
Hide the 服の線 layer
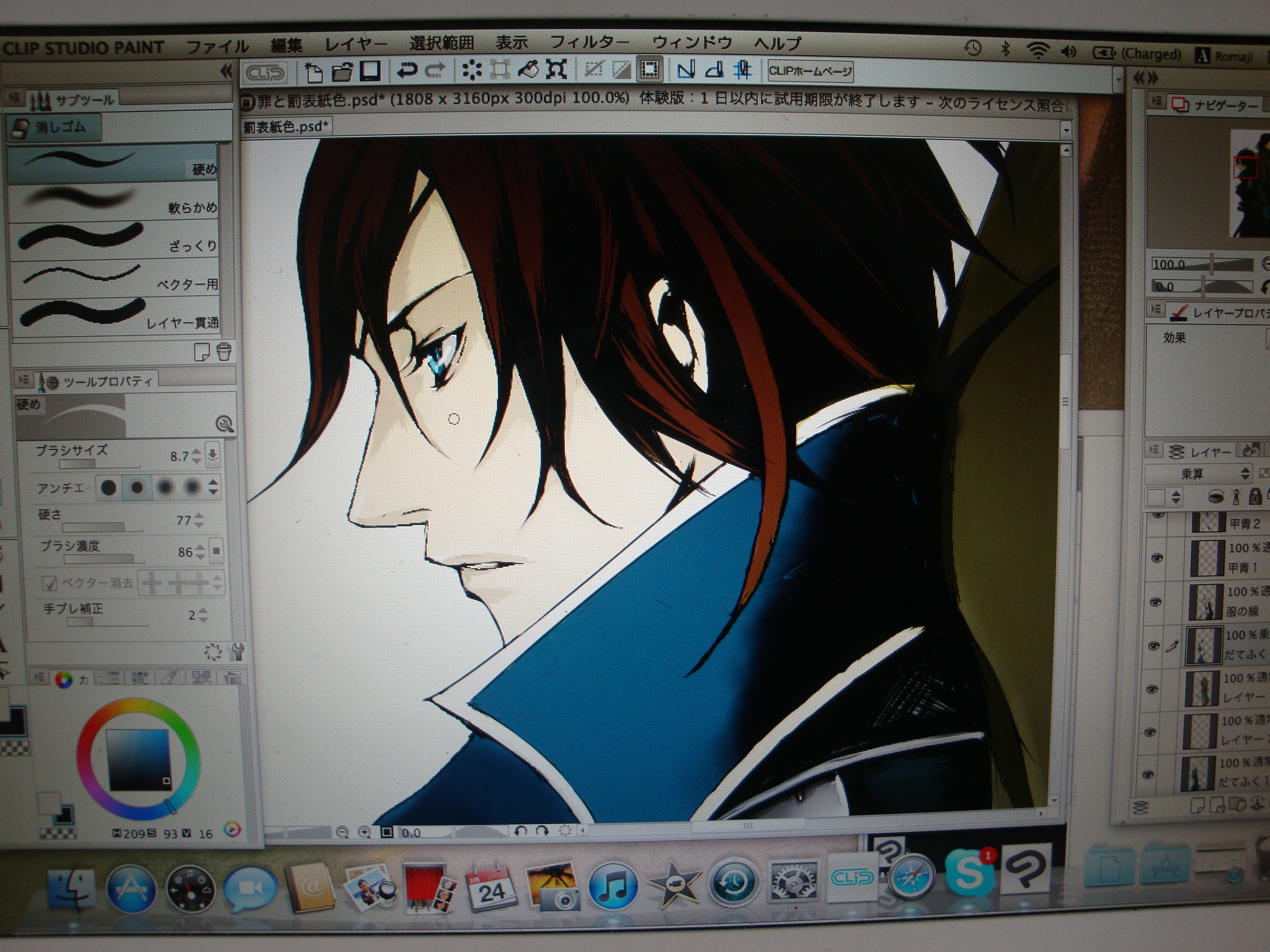pos(1155,602)
